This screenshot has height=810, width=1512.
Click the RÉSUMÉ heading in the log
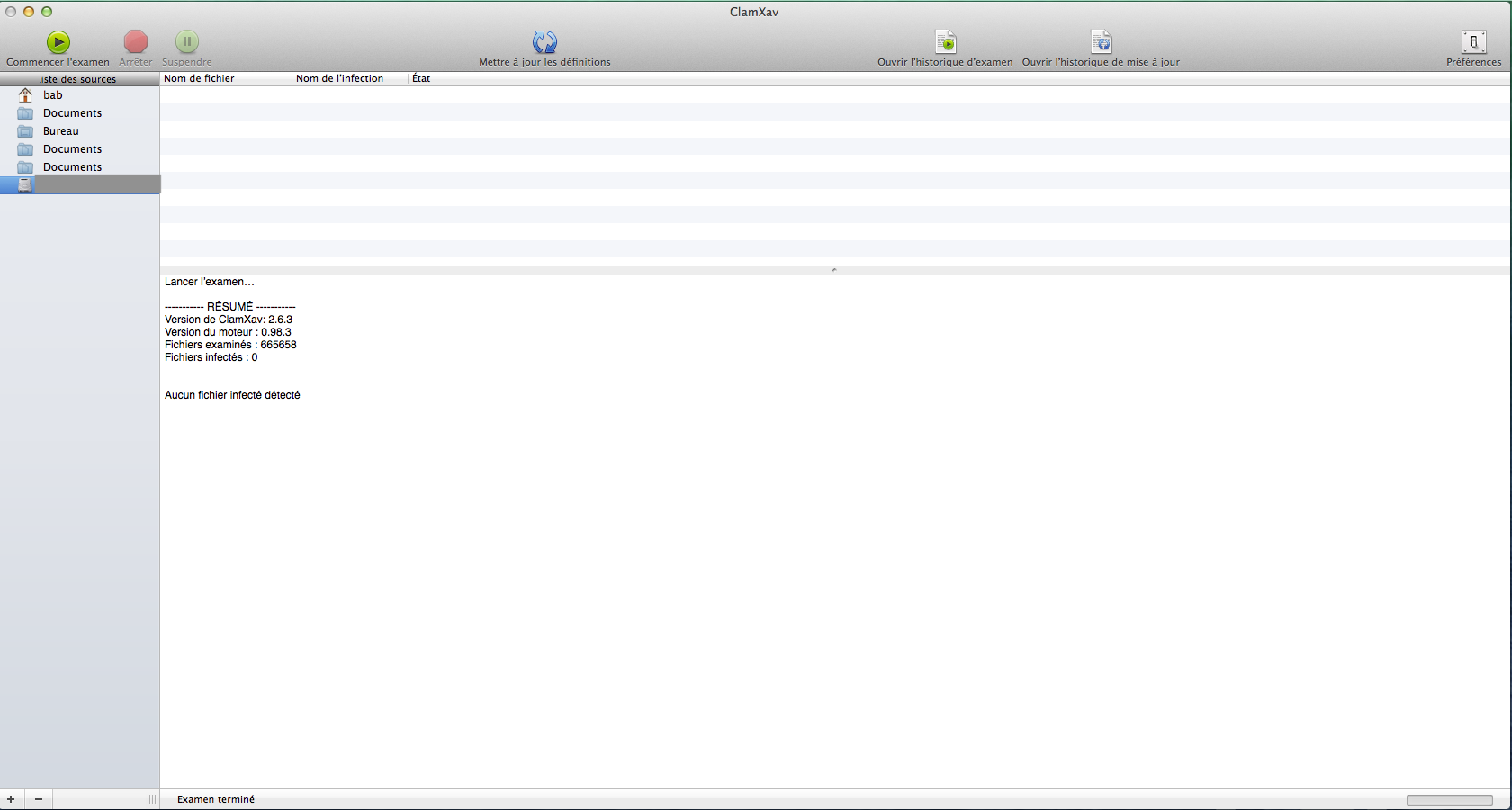(x=230, y=307)
